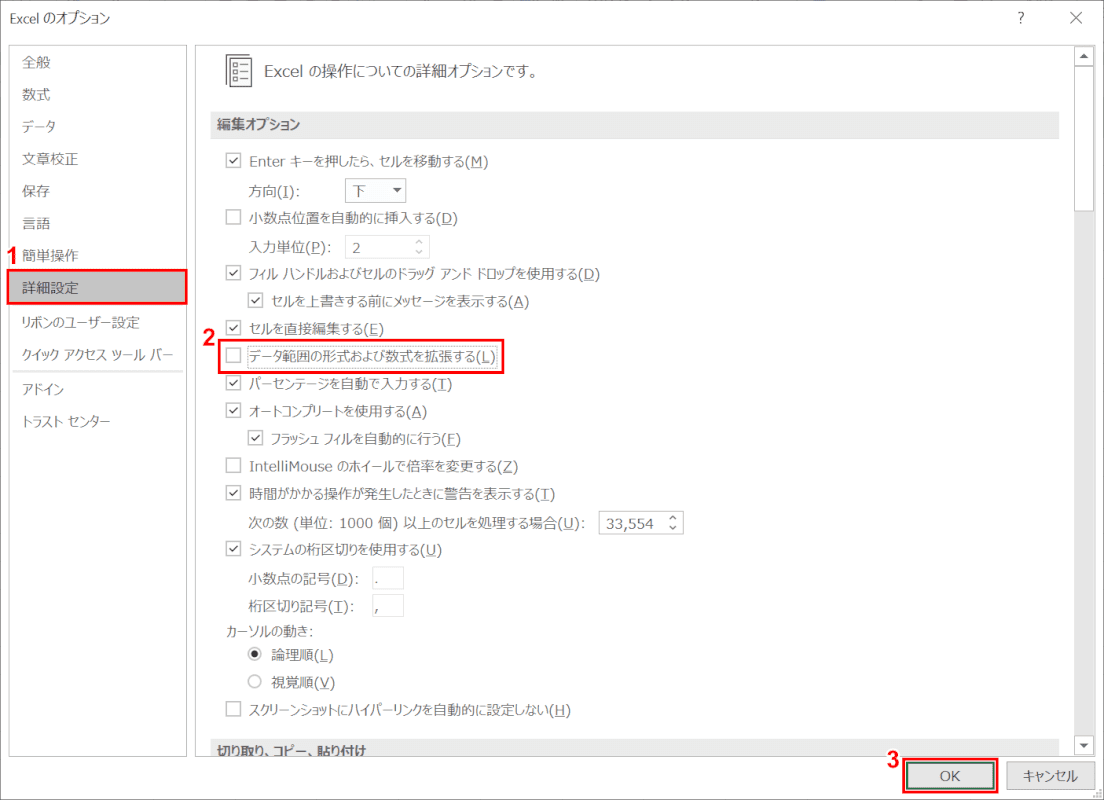Viewport: 1104px width, 800px height.
Task: Click the options list icon beside heading
Action: [x=239, y=71]
